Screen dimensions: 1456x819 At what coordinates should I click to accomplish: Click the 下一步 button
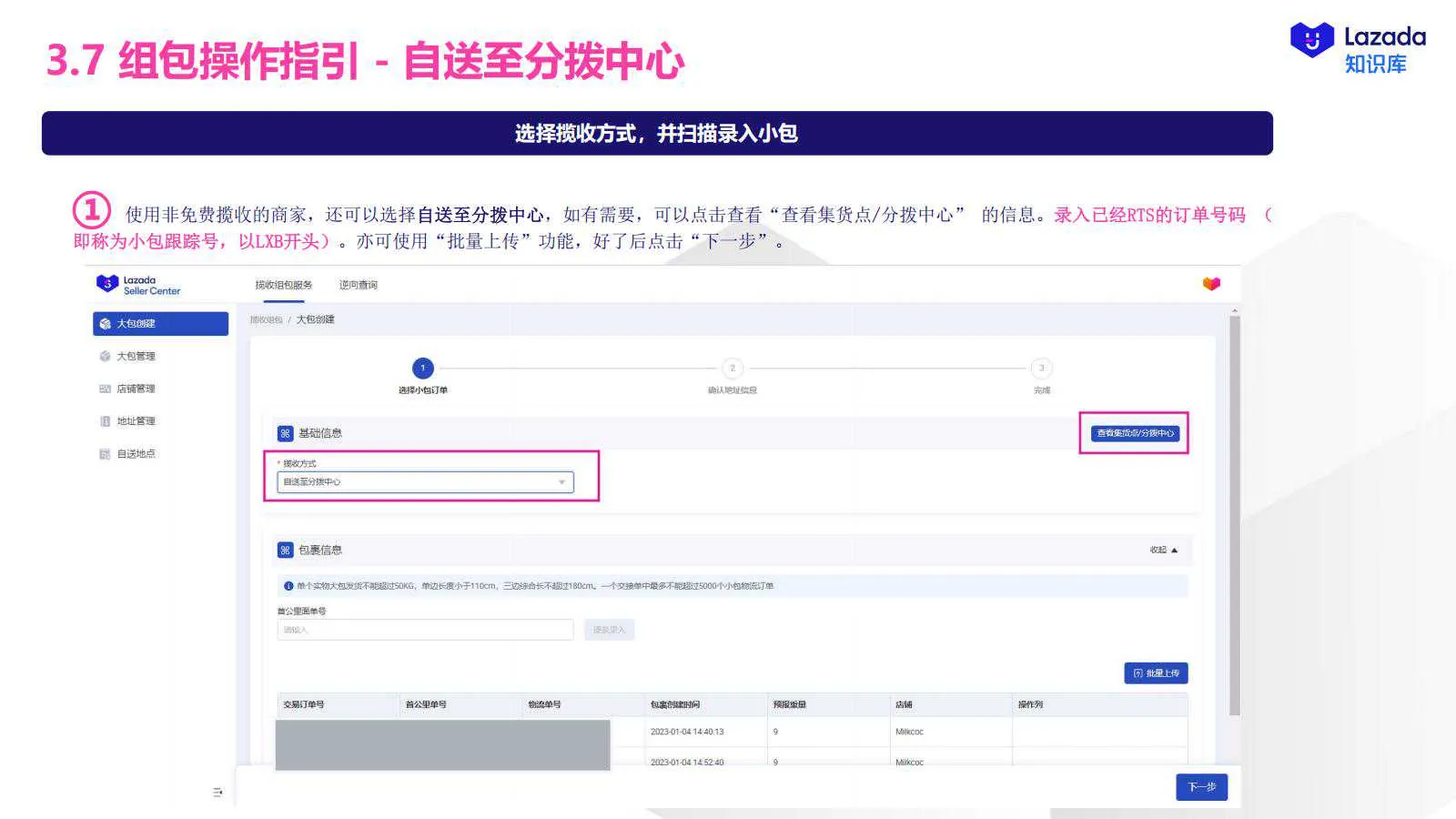pyautogui.click(x=1201, y=786)
